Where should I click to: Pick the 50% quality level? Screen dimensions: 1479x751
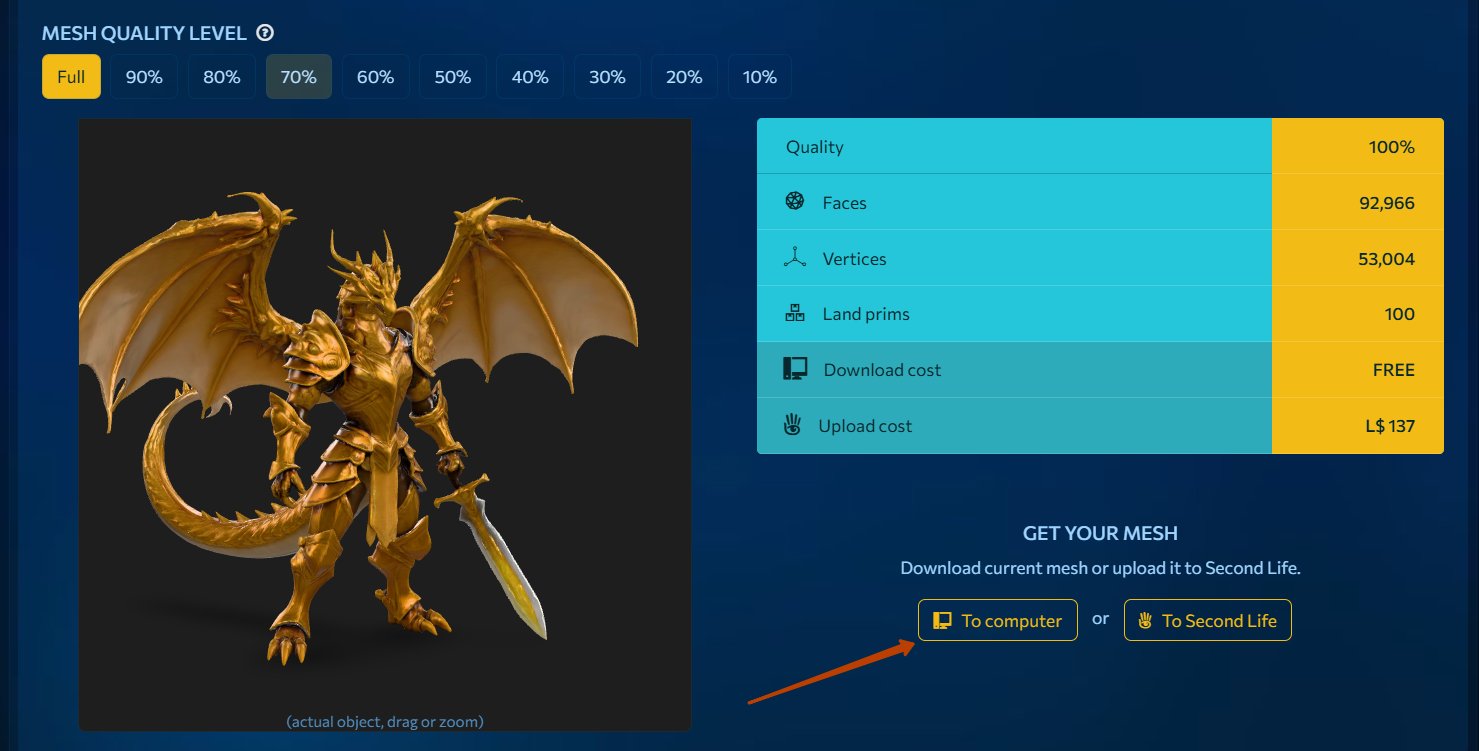tap(452, 77)
